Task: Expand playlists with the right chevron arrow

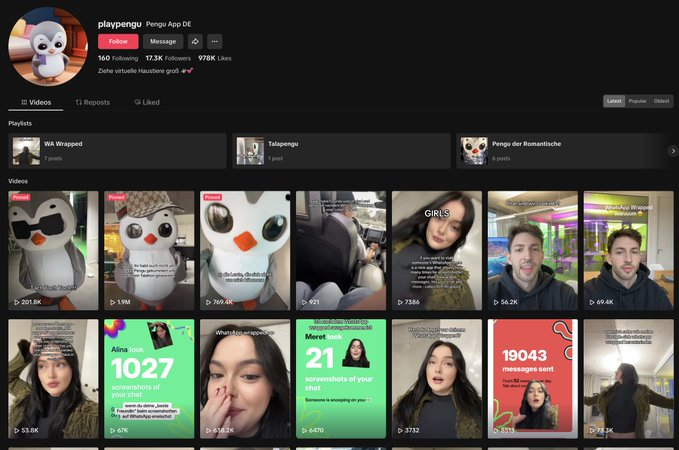Action: tap(673, 151)
